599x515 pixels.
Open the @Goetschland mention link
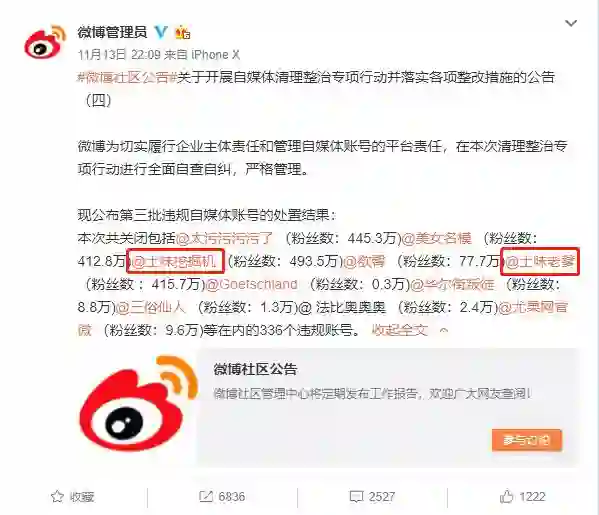coord(252,284)
